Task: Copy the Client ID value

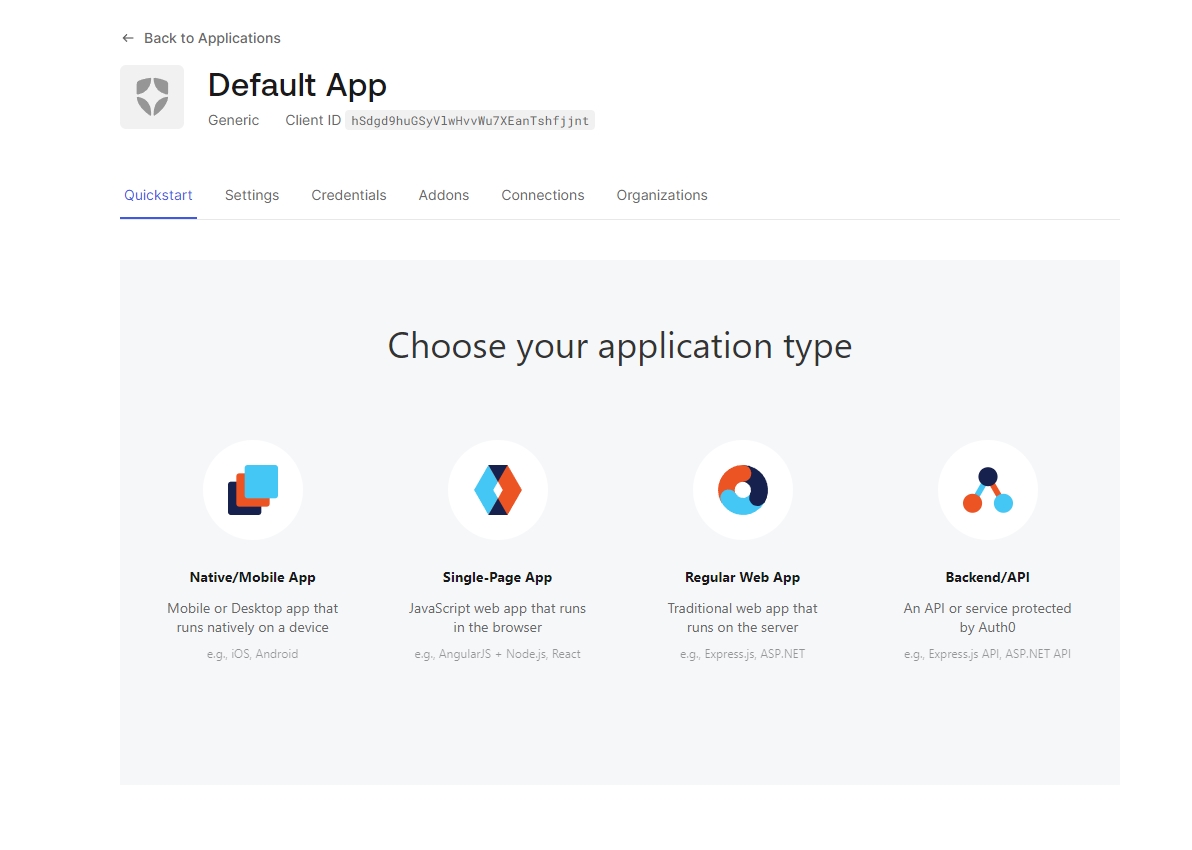Action: pos(469,120)
